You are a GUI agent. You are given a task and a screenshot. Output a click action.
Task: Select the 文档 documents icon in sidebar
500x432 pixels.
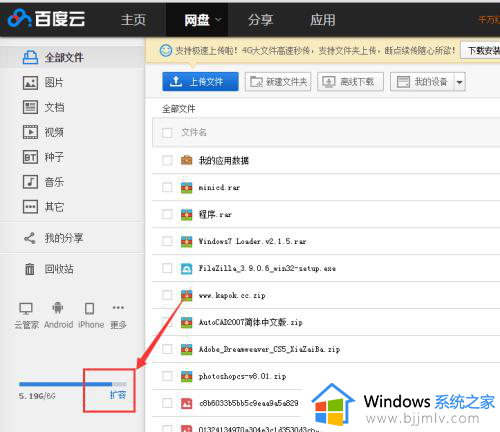point(30,107)
